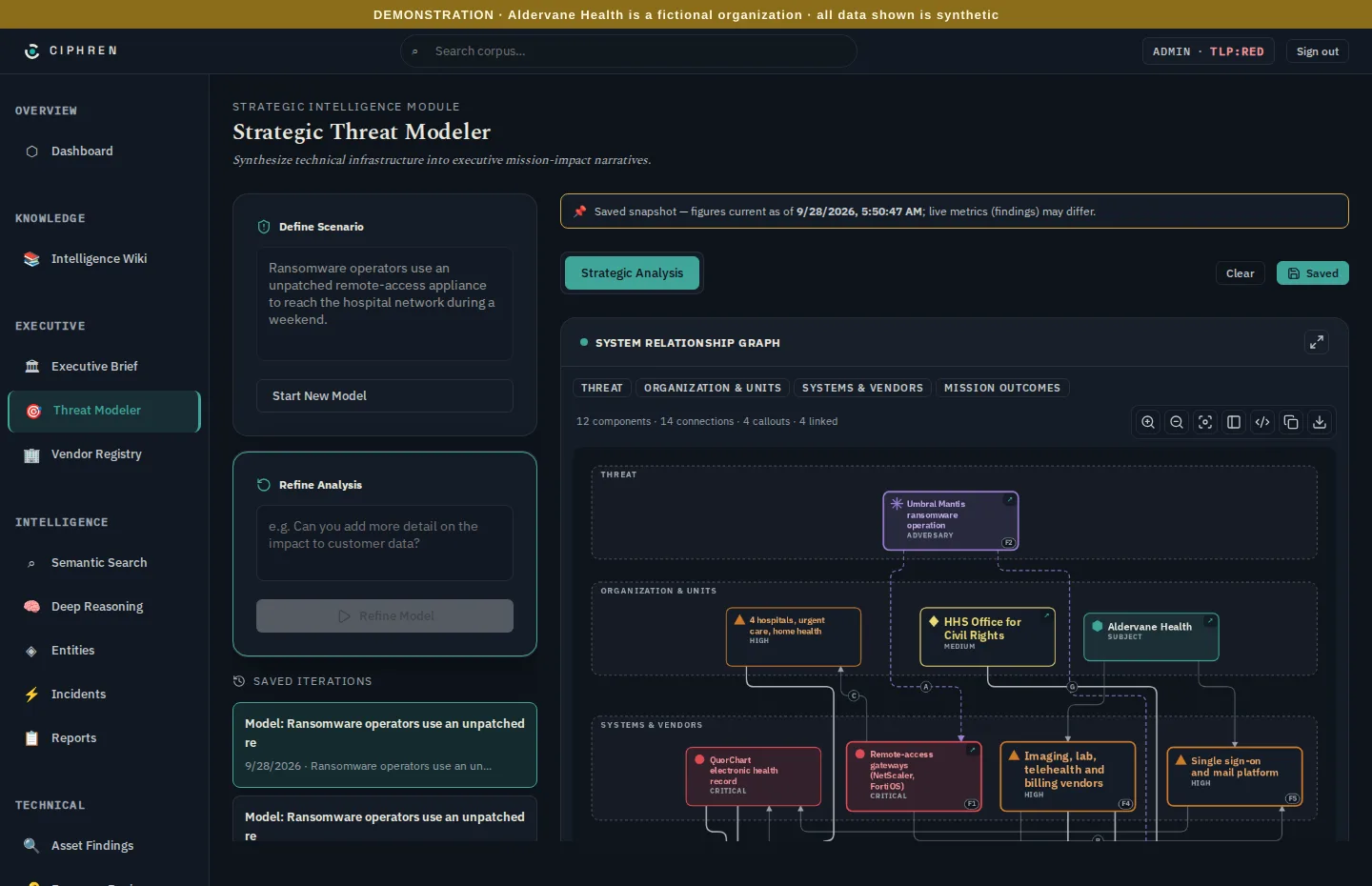Click the Start New Model button
This screenshot has height=886, width=1372.
tap(385, 396)
